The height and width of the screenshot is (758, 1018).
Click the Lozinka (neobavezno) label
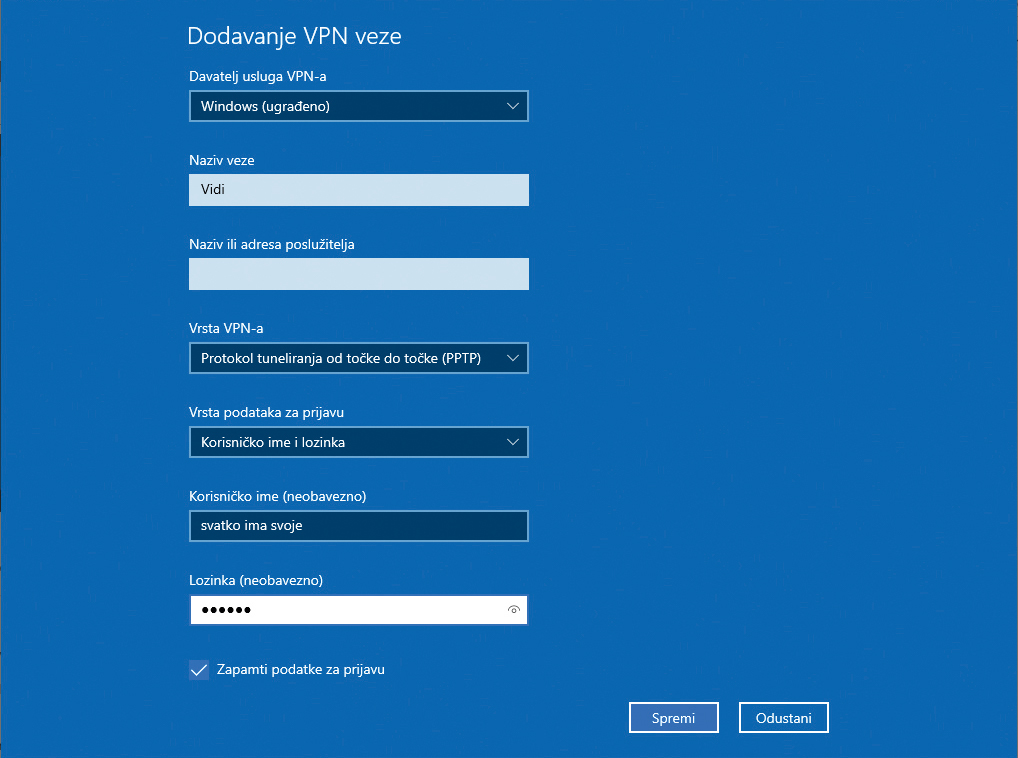coord(256,580)
